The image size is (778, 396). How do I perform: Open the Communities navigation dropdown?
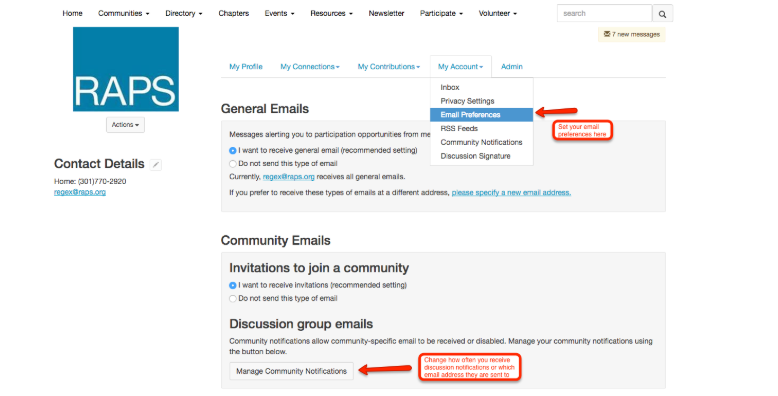[124, 13]
